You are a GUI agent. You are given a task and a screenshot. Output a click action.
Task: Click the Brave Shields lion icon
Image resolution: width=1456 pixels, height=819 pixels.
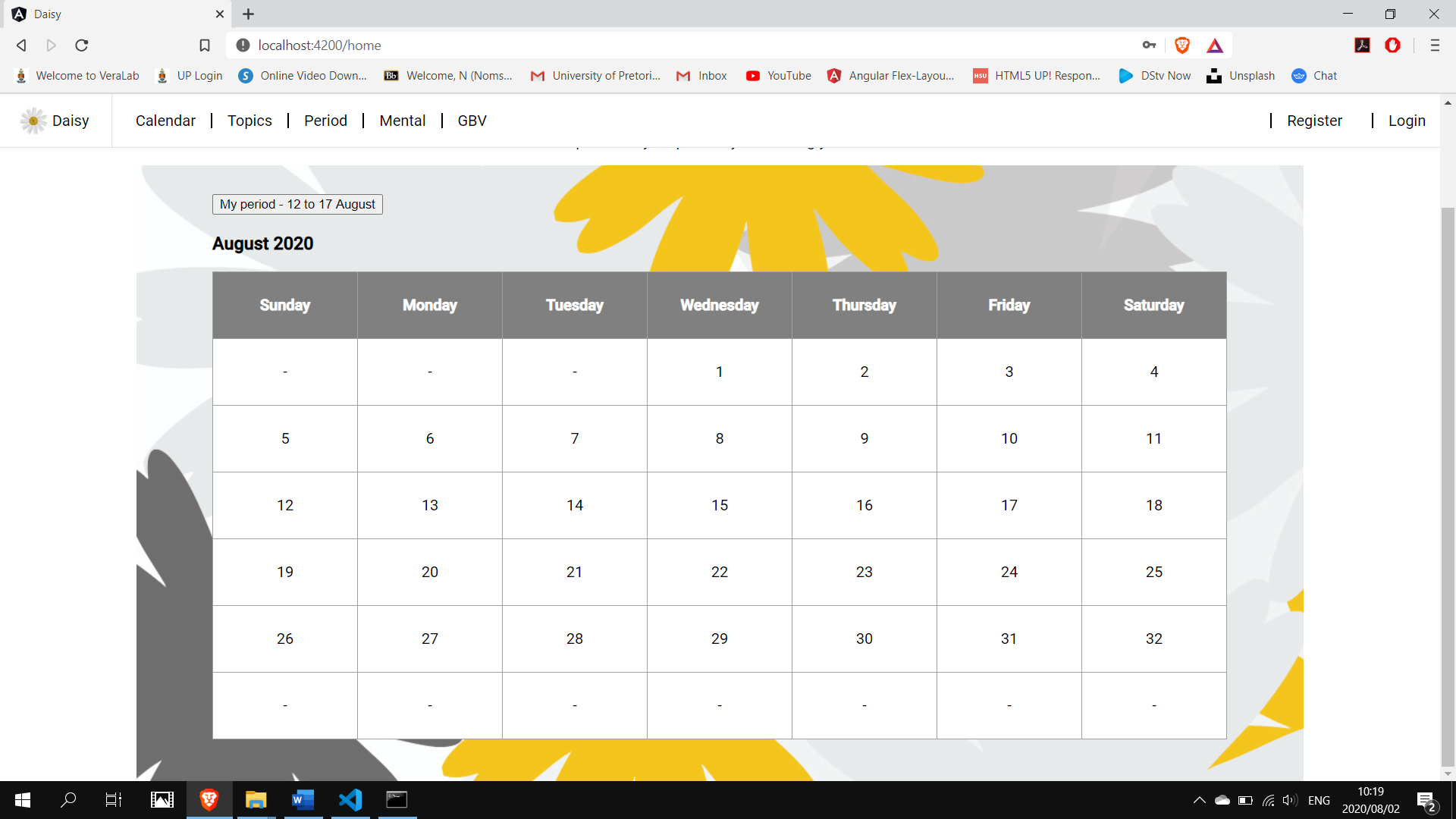click(1181, 45)
